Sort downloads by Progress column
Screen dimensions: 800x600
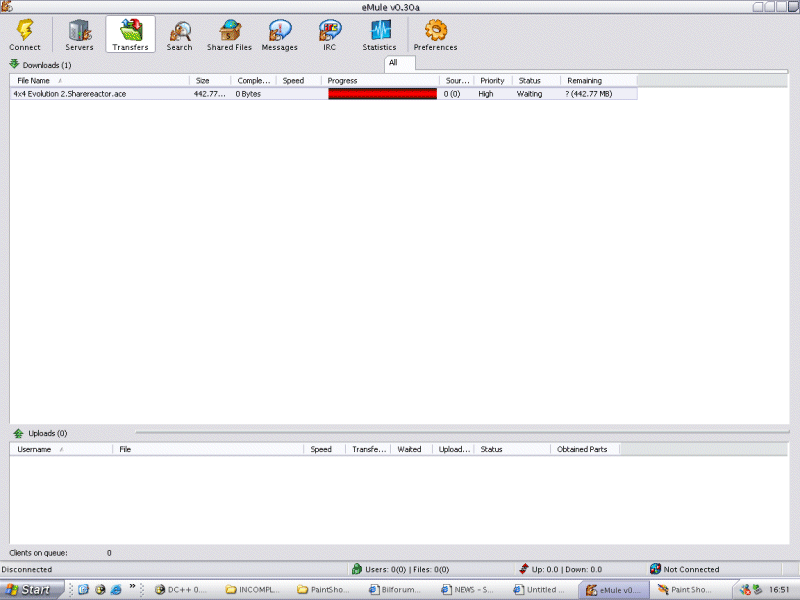point(380,81)
